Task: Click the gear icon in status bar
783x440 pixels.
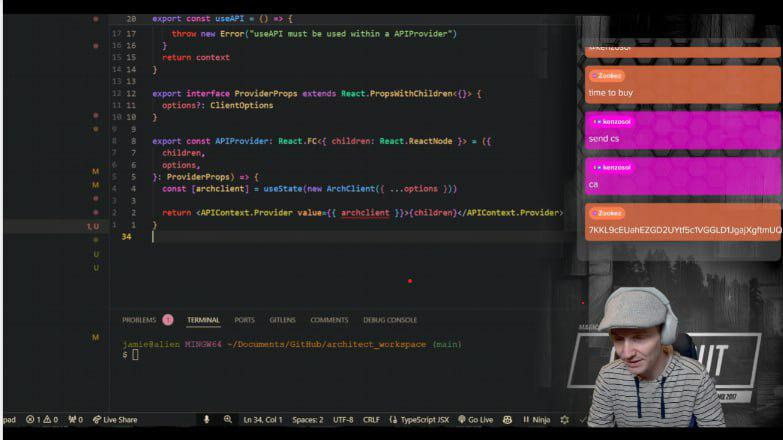Action: pos(565,420)
